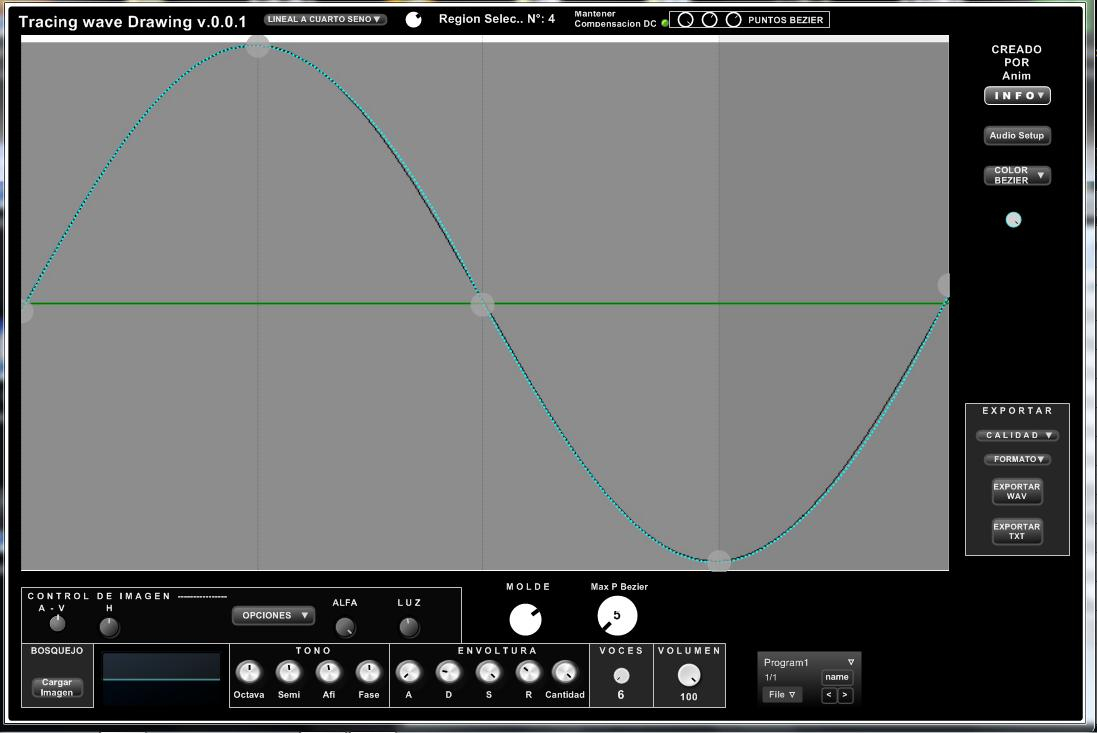Open the CALIDAD export dropdown

[1017, 435]
